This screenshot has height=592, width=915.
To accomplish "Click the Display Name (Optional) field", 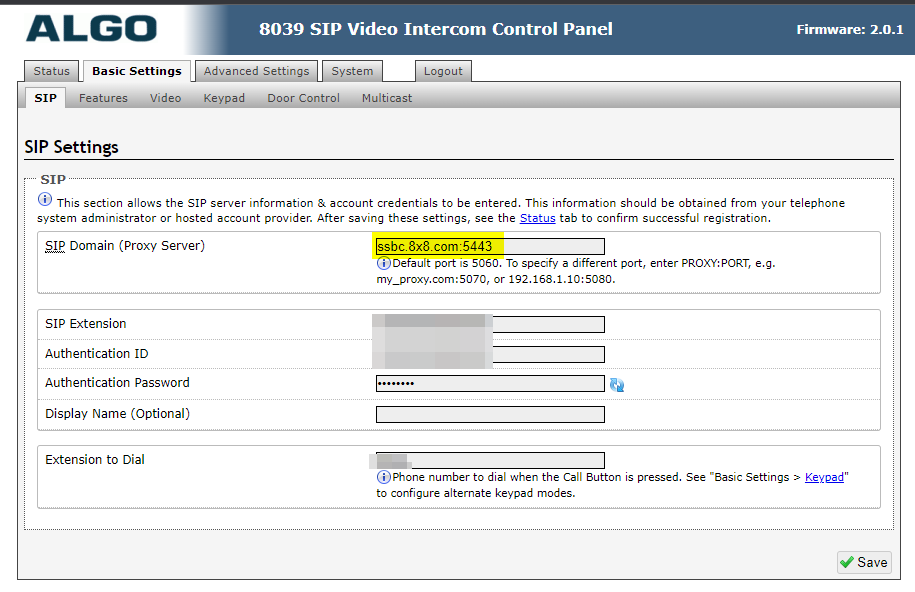I will tap(490, 415).
